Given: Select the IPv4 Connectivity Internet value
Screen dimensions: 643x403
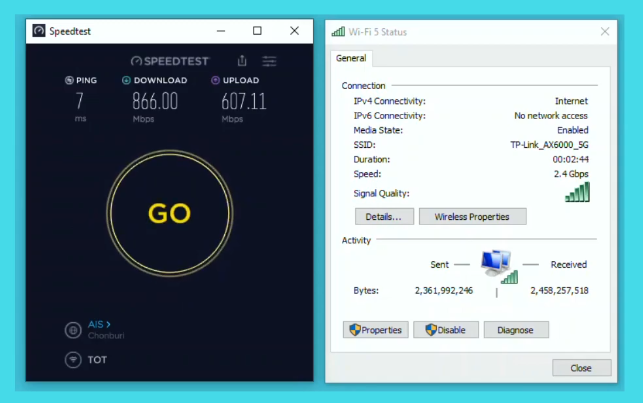Looking at the screenshot, I should click(571, 101).
